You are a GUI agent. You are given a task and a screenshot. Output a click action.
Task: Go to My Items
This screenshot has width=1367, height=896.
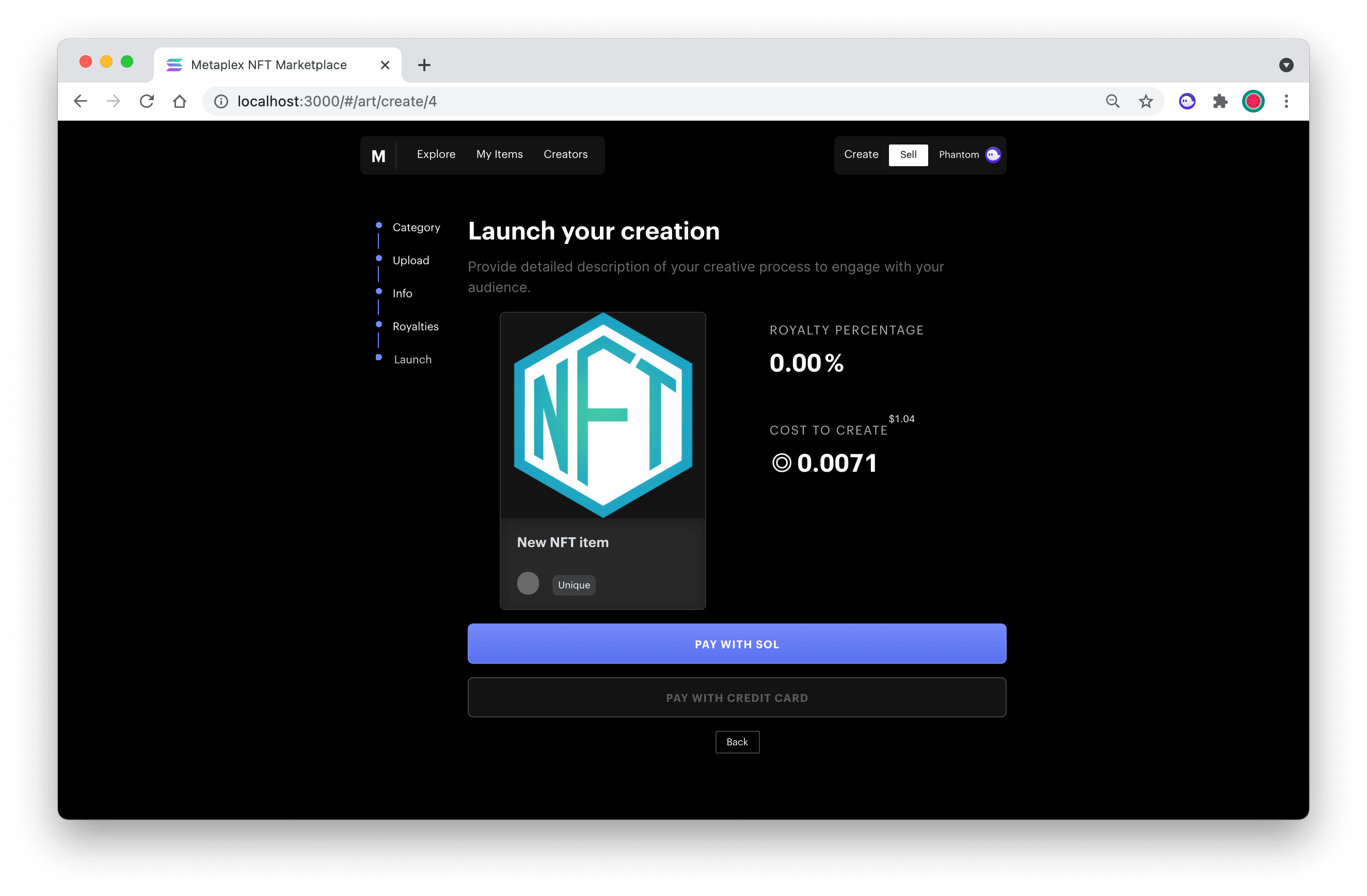[499, 154]
